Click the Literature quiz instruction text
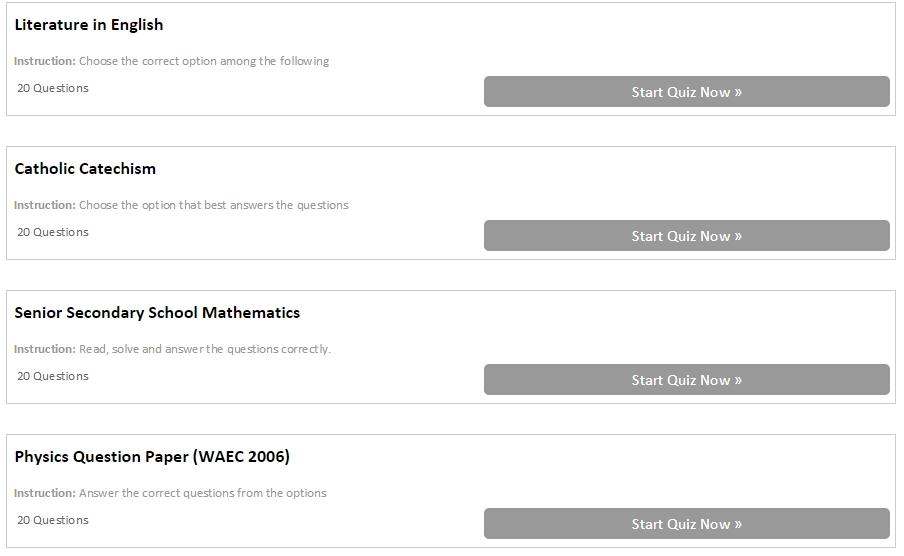904x556 pixels. [x=204, y=61]
